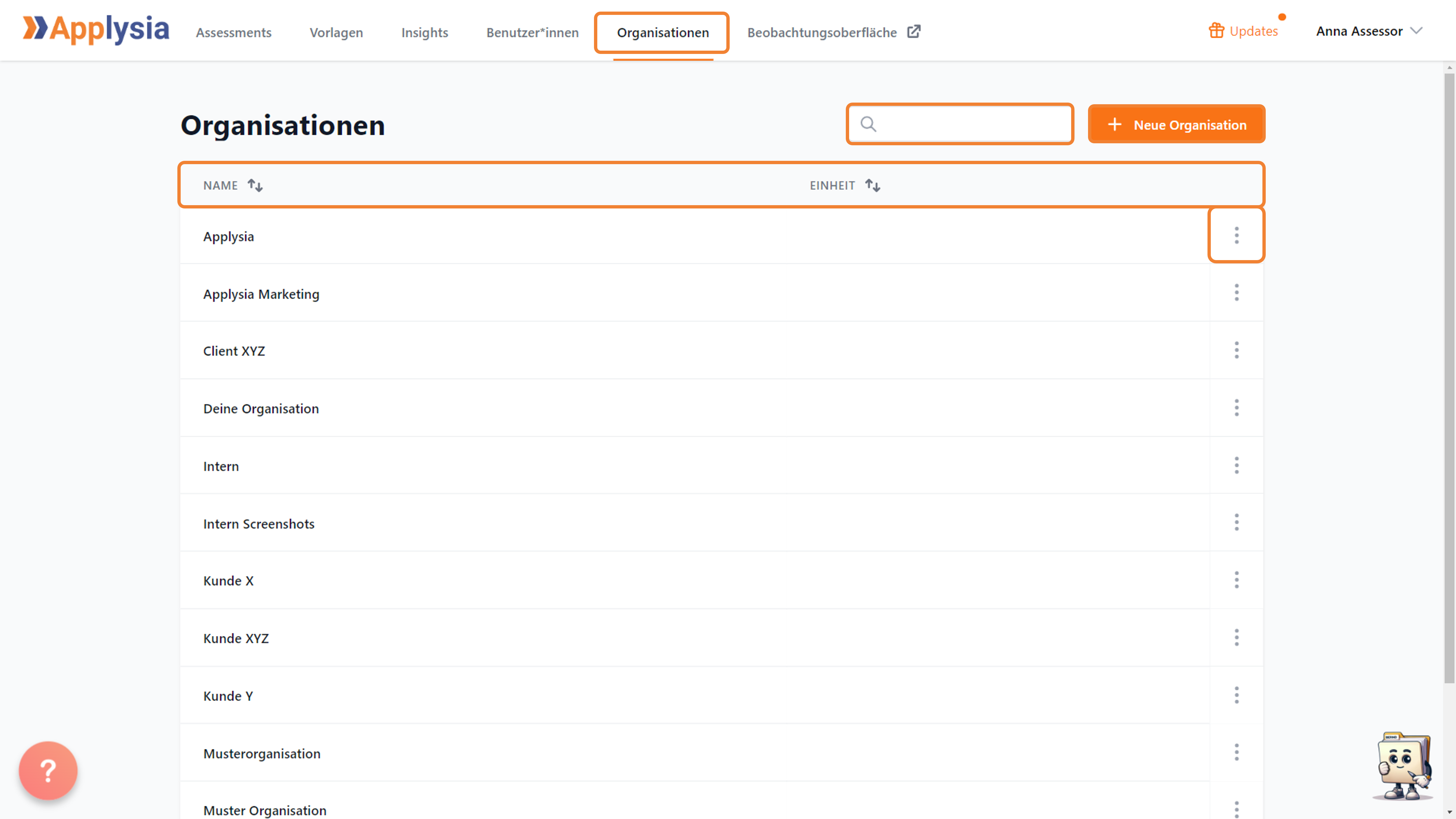The image size is (1456, 819).
Task: Open the three-dot menu for Client XYZ
Action: point(1236,350)
